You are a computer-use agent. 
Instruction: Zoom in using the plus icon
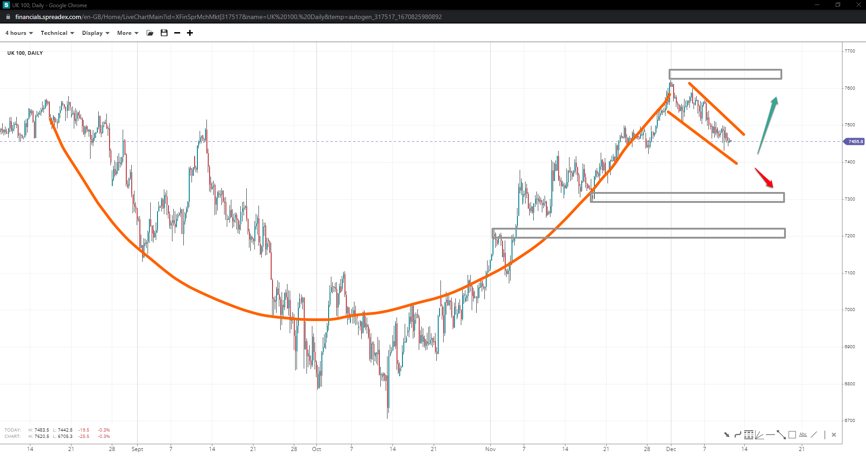190,33
